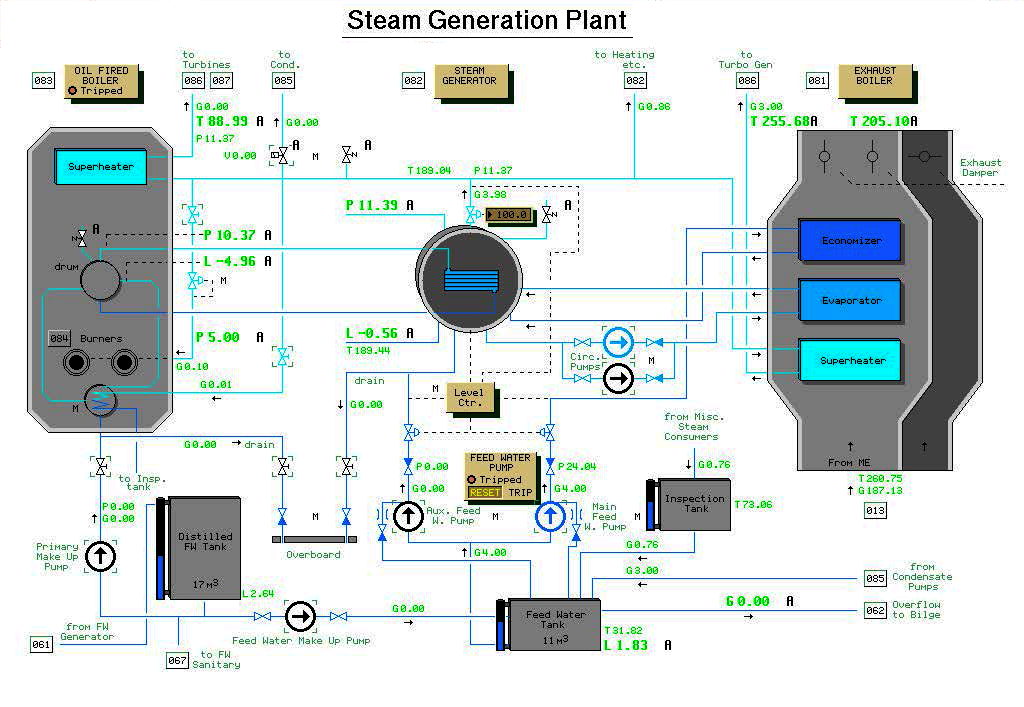Image resolution: width=1024 pixels, height=707 pixels.
Task: Follow link 062 Overflow to Bilge
Action: 875,611
